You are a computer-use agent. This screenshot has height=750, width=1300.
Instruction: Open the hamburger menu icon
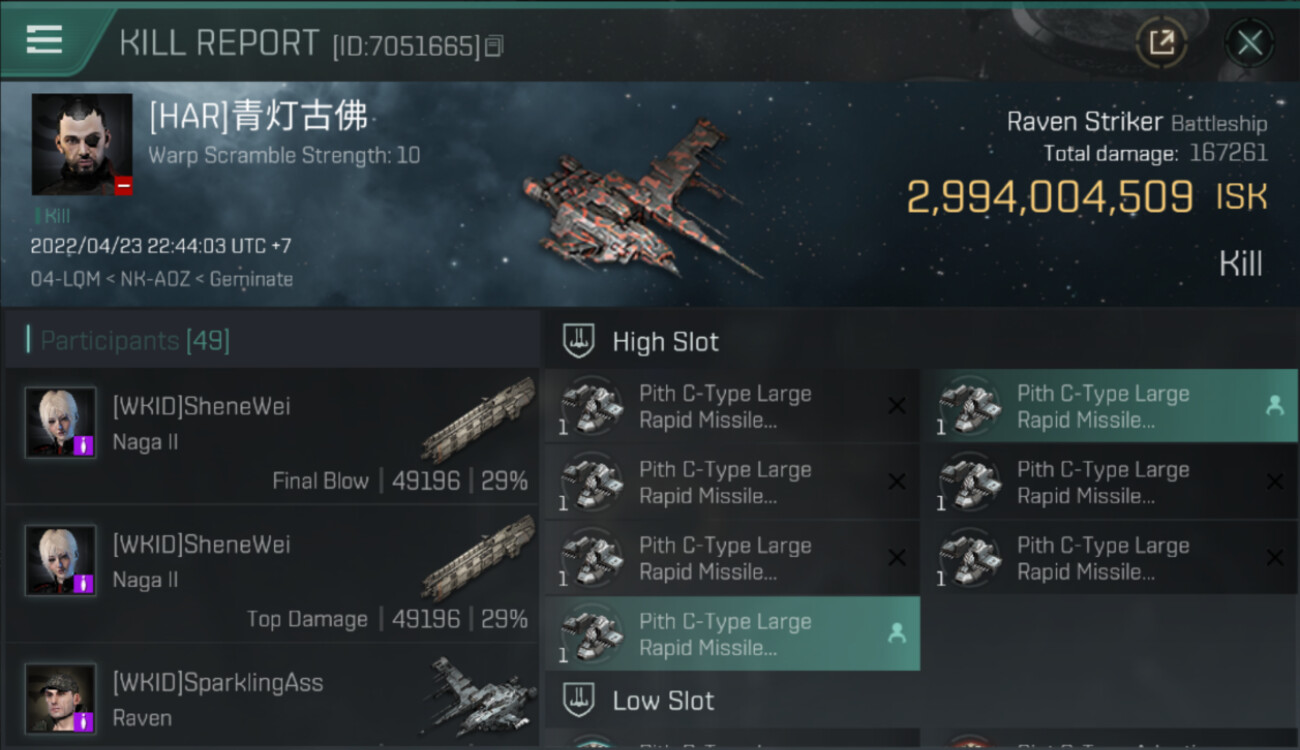[44, 40]
